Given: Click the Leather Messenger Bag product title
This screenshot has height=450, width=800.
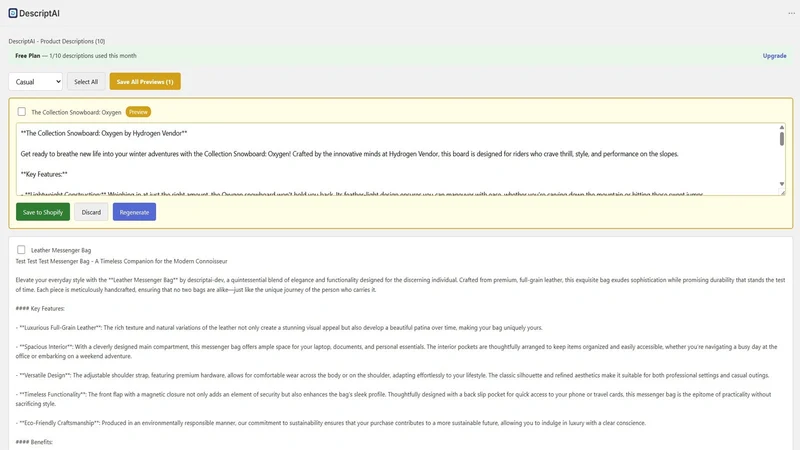Looking at the screenshot, I should coord(61,250).
